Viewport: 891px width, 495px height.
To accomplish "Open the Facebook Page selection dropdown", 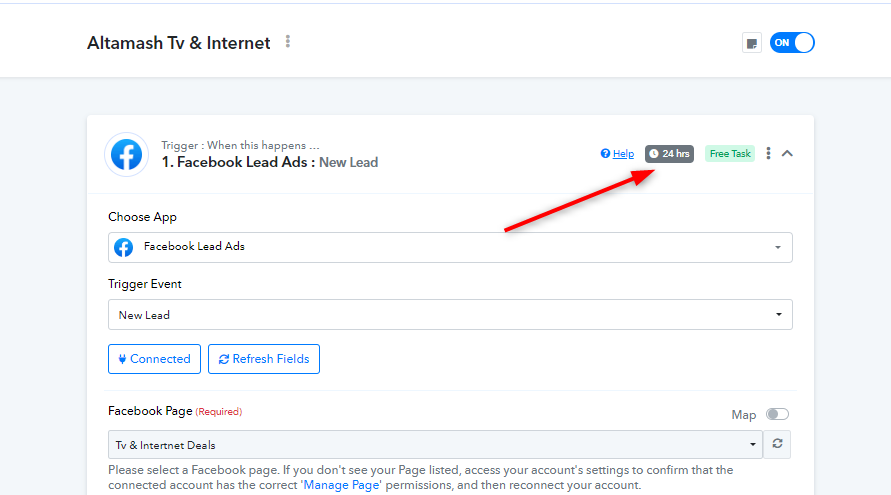I will (x=435, y=444).
